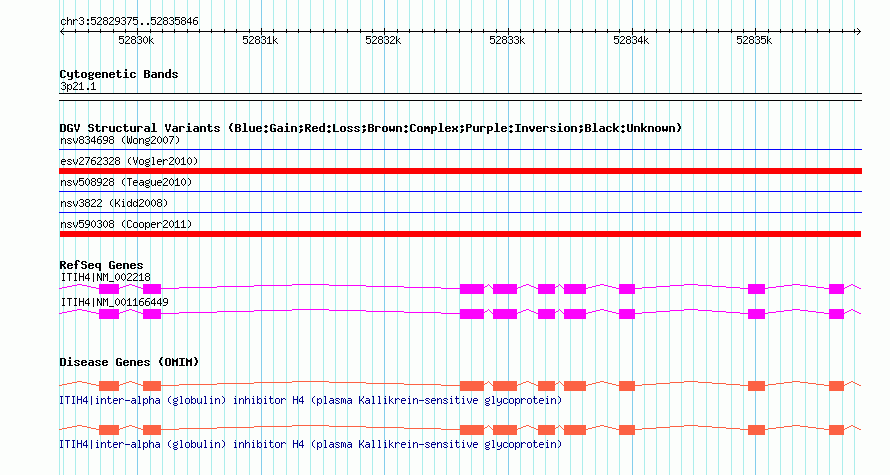Click the 52831k ruler label
This screenshot has width=890, height=475.
pos(260,40)
